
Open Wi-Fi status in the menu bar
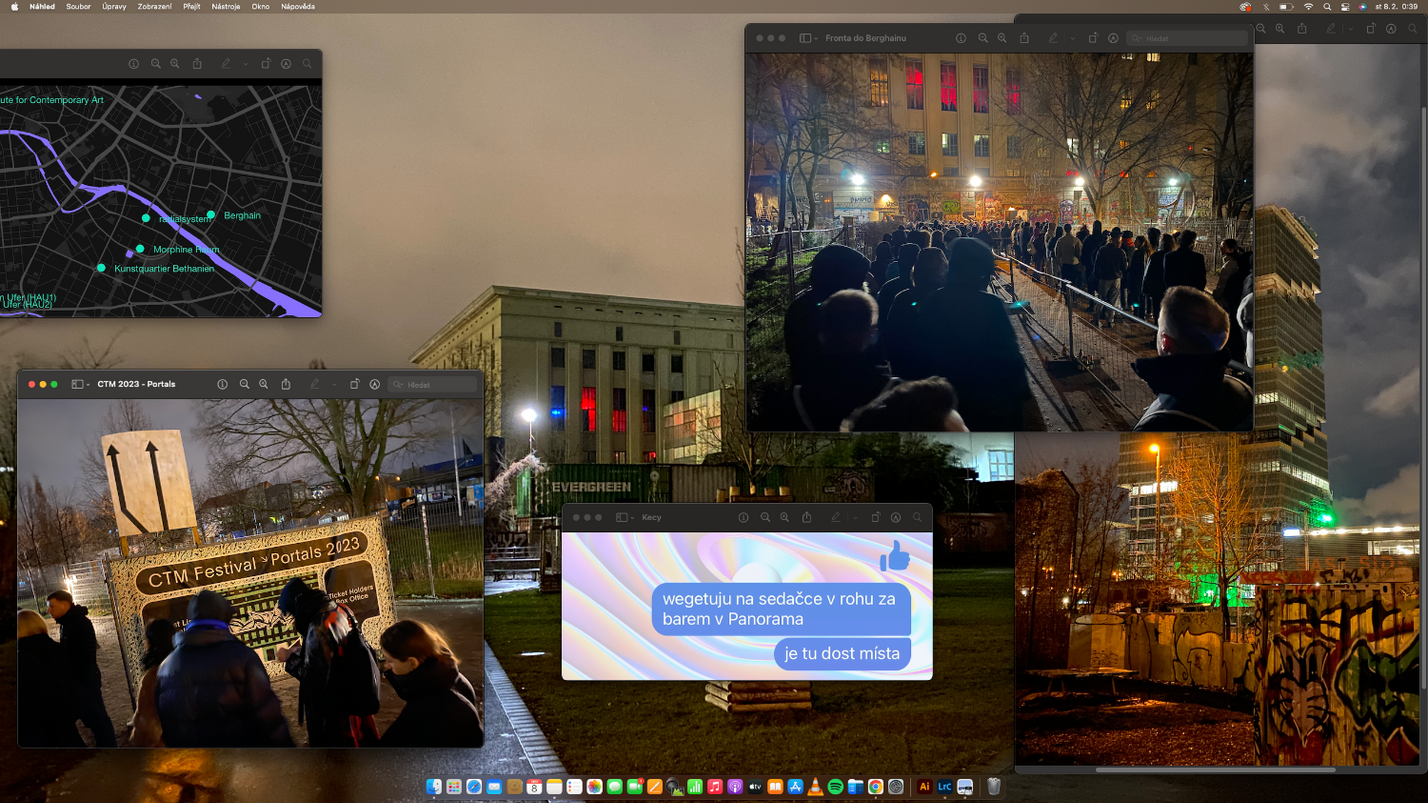click(x=1308, y=6)
